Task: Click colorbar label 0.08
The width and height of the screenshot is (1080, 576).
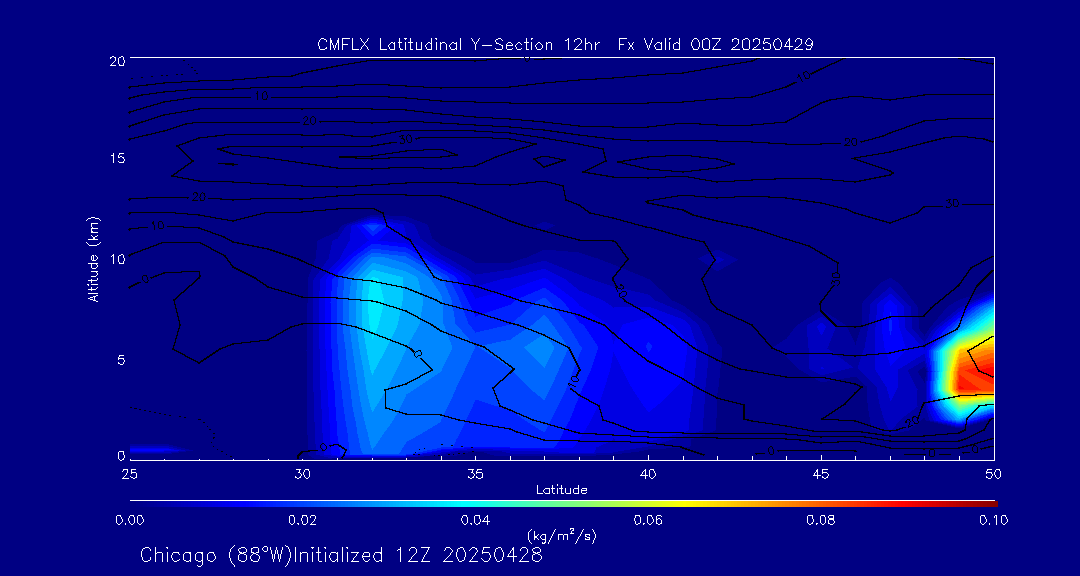Action: coord(821,520)
